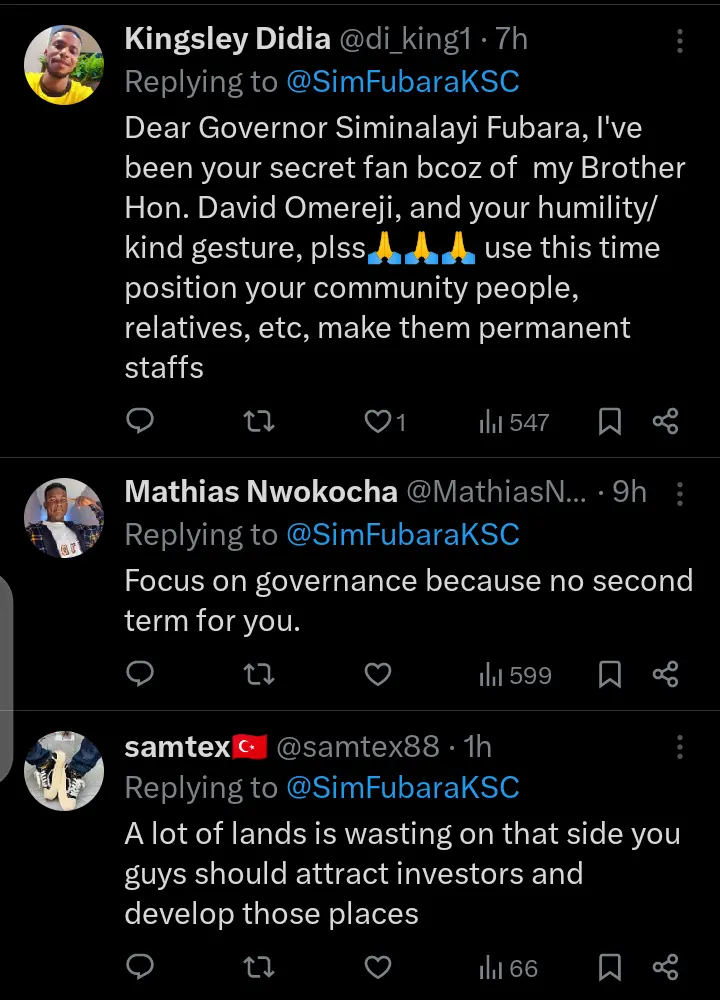The image size is (720, 1000).
Task: Reply to Kingsley Didia's tweet
Action: click(140, 421)
